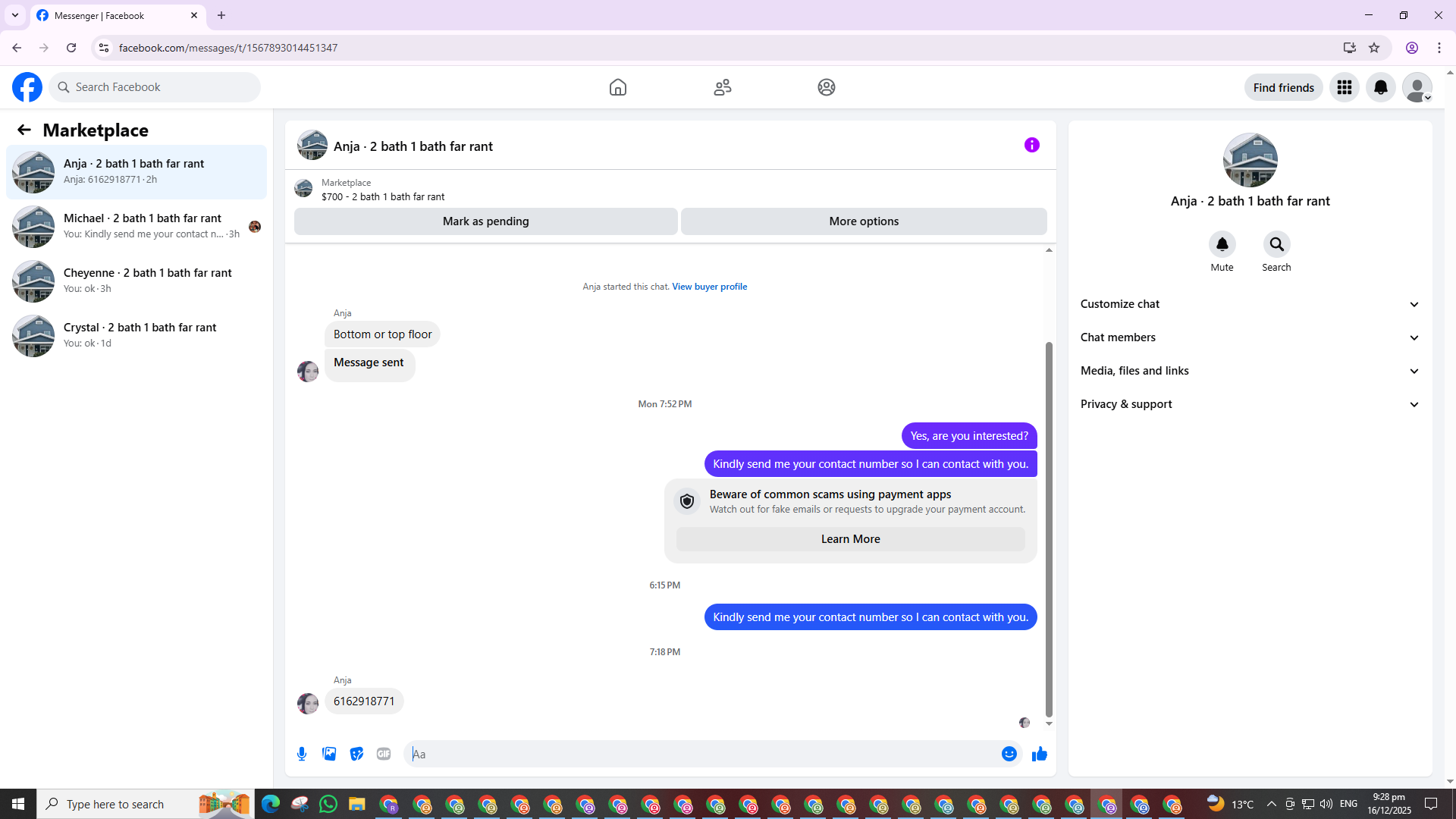Image resolution: width=1456 pixels, height=819 pixels.
Task: Open the notifications bell
Action: coord(1381,87)
